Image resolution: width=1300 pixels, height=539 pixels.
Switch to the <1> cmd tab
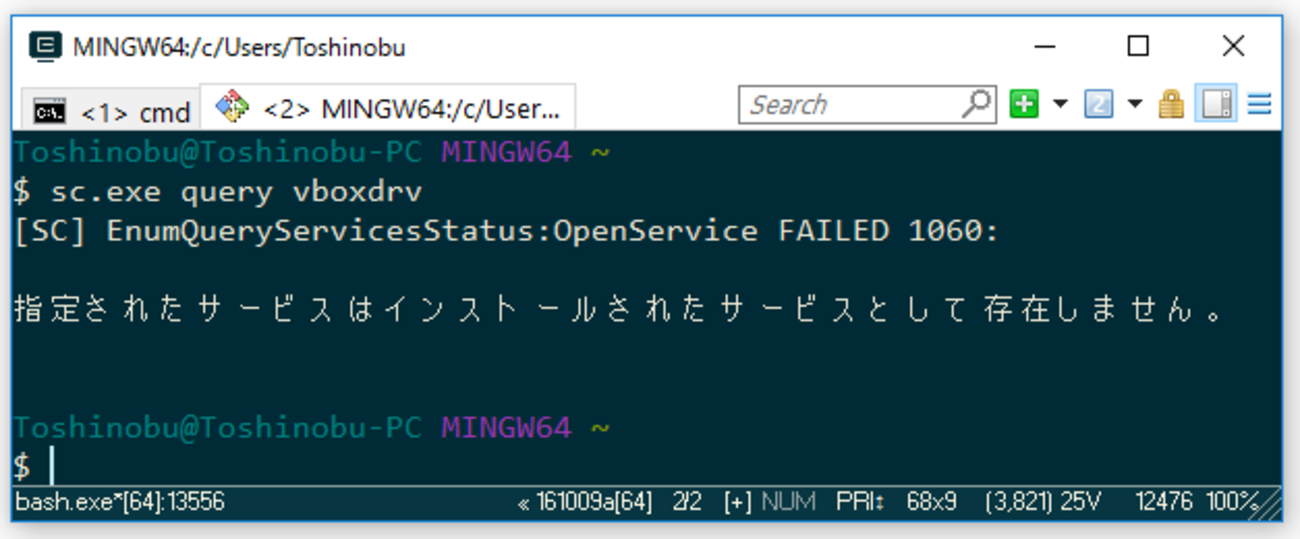[x=111, y=111]
